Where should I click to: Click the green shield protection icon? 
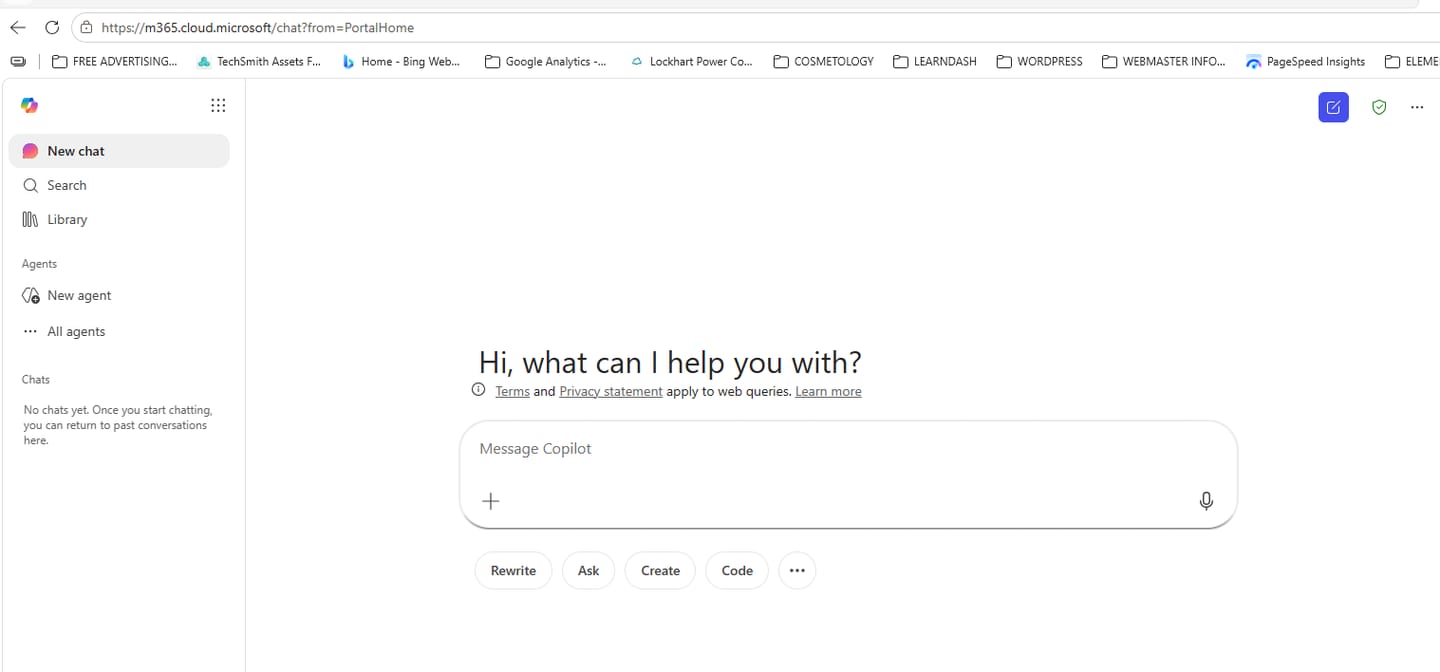[1379, 107]
